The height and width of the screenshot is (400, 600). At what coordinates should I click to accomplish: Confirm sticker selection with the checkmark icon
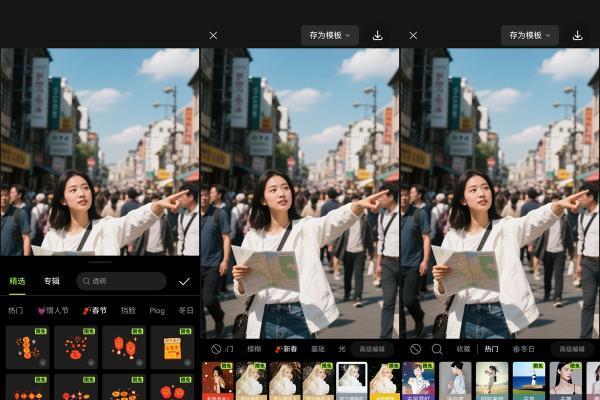(x=184, y=282)
